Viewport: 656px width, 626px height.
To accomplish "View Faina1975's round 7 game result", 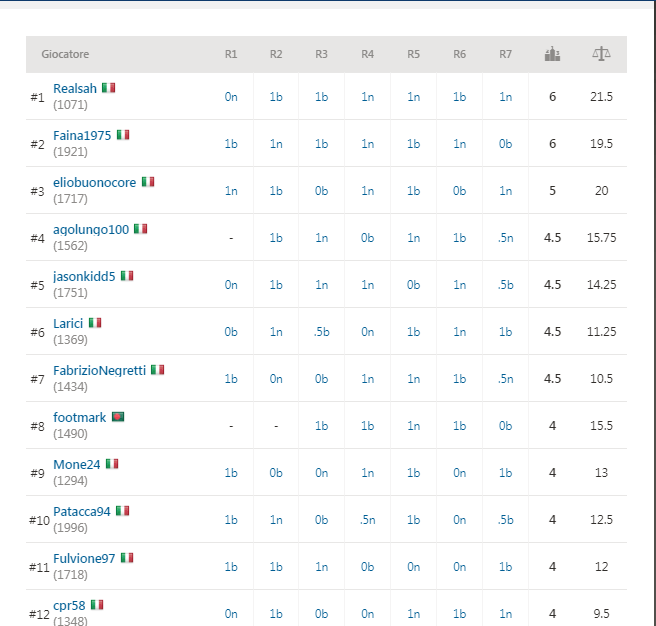I will point(505,144).
